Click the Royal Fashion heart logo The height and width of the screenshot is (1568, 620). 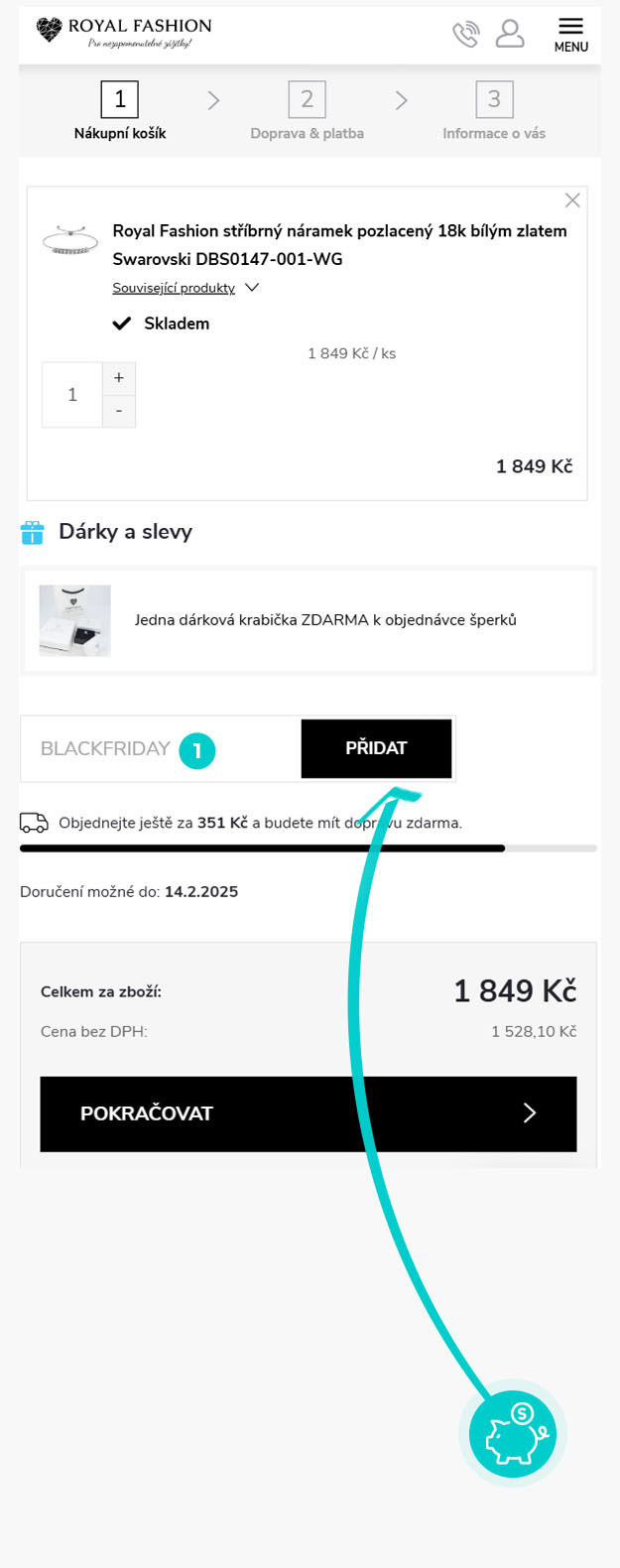(49, 30)
